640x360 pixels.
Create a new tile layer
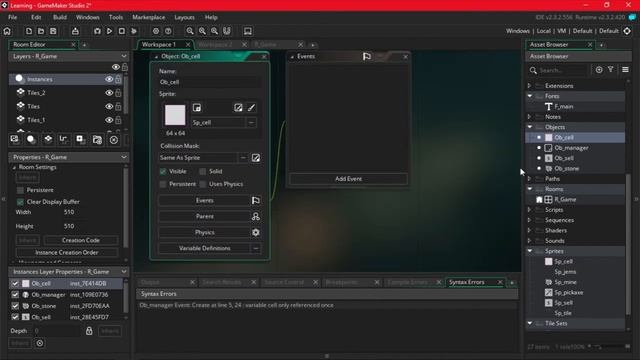[48, 140]
